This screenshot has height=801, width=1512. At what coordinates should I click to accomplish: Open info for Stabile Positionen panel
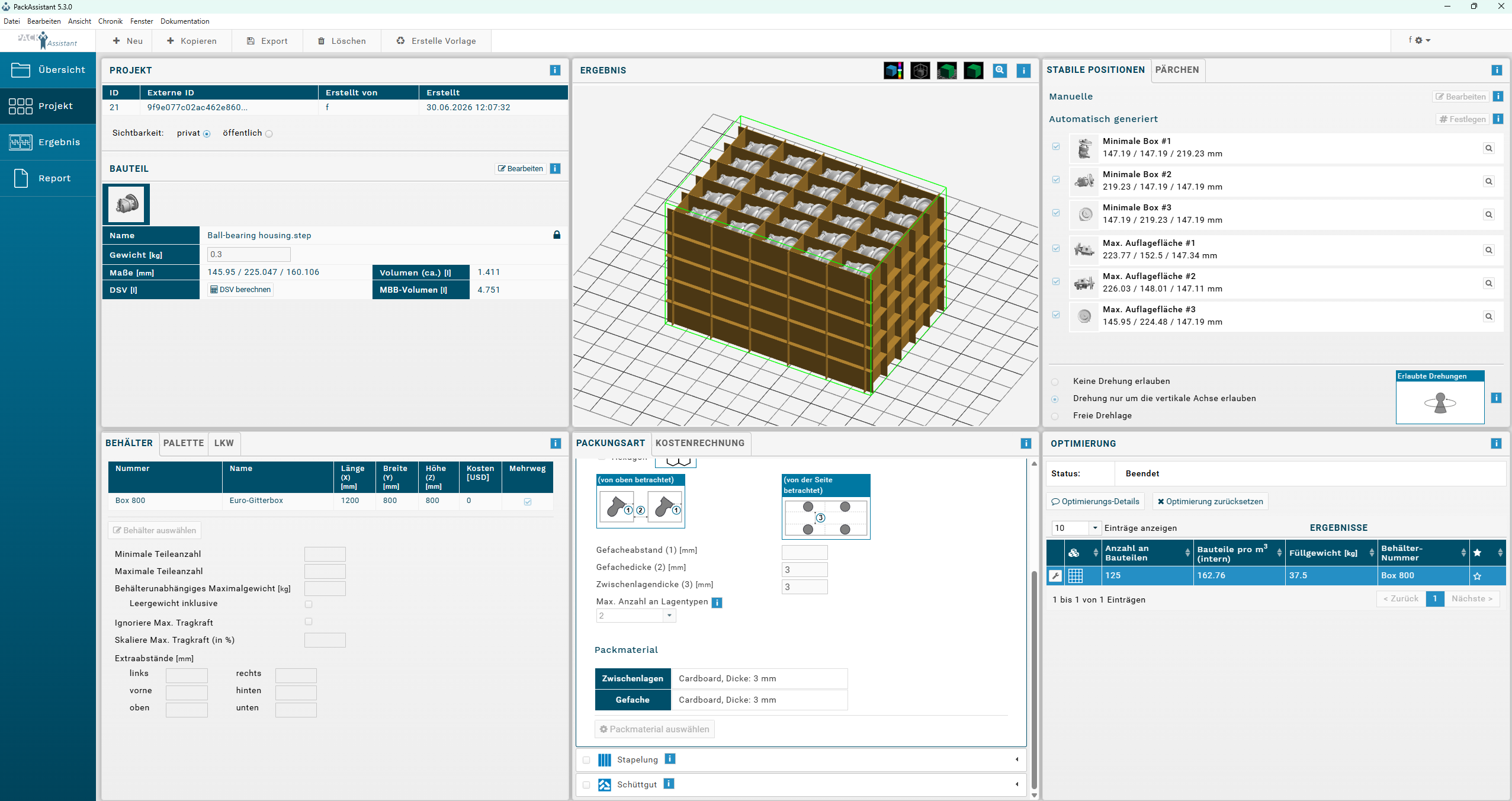click(x=1497, y=70)
